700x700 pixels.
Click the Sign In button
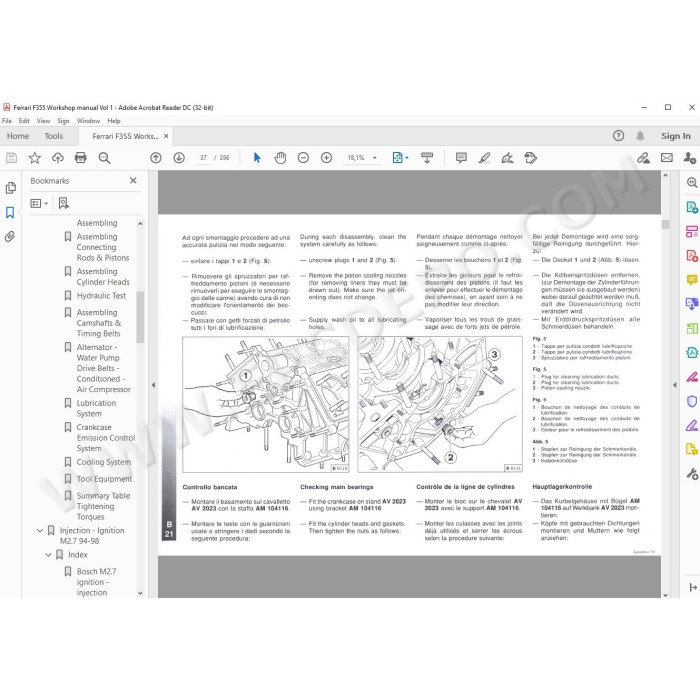[x=676, y=136]
